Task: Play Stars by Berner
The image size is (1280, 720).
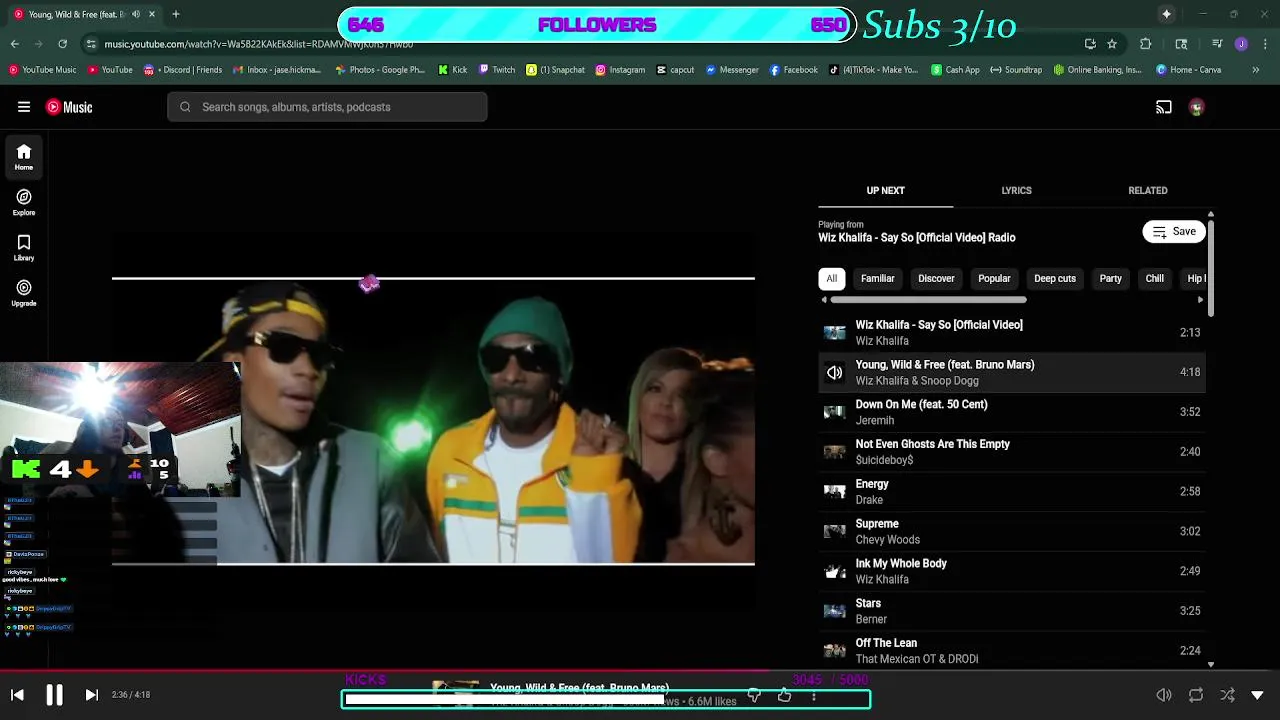Action: pos(1012,611)
